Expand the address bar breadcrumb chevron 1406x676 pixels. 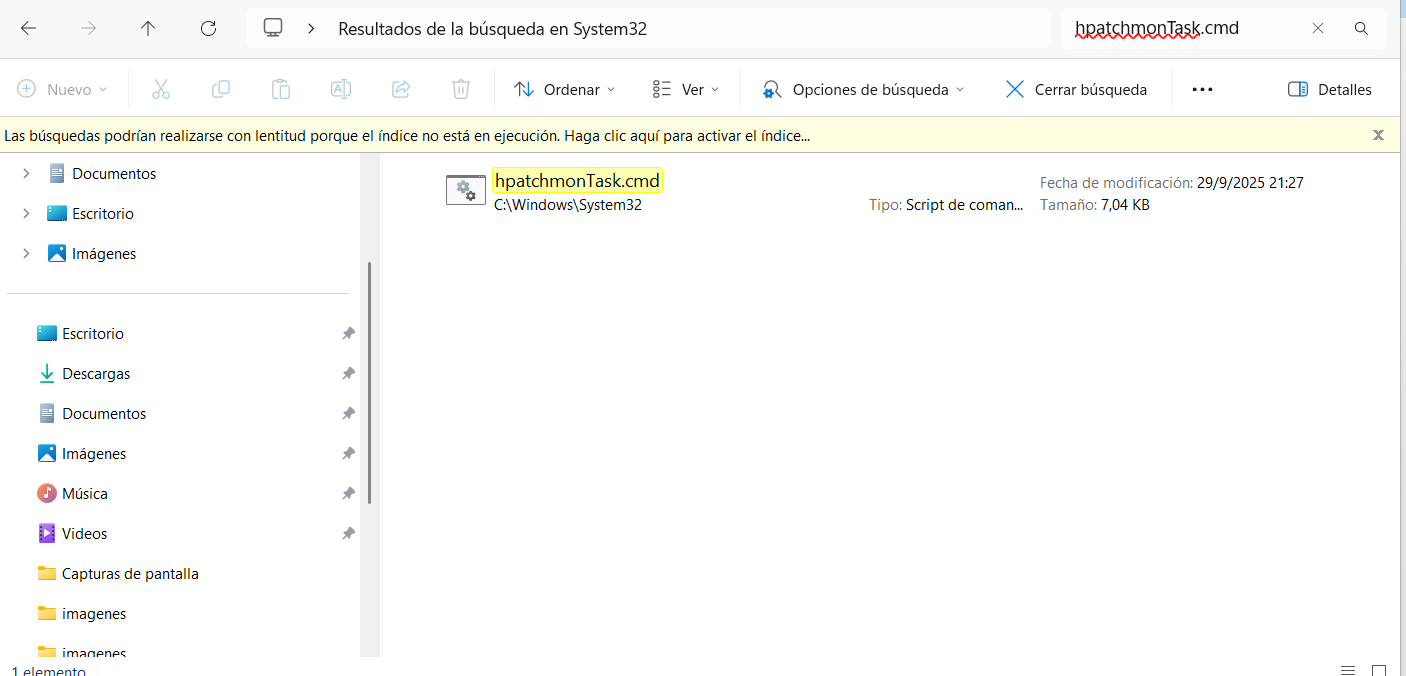(x=312, y=29)
